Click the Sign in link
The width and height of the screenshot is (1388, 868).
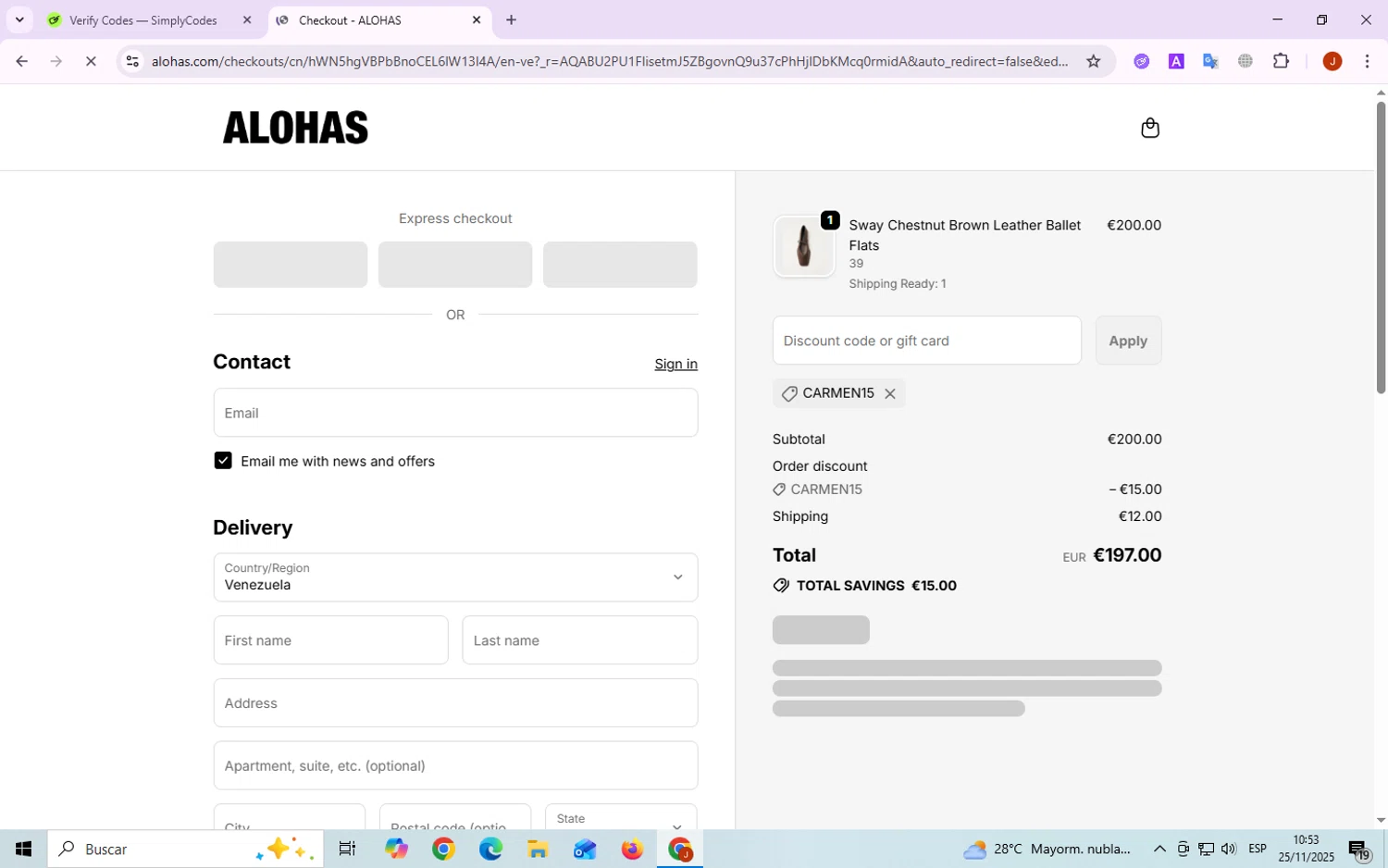[675, 364]
